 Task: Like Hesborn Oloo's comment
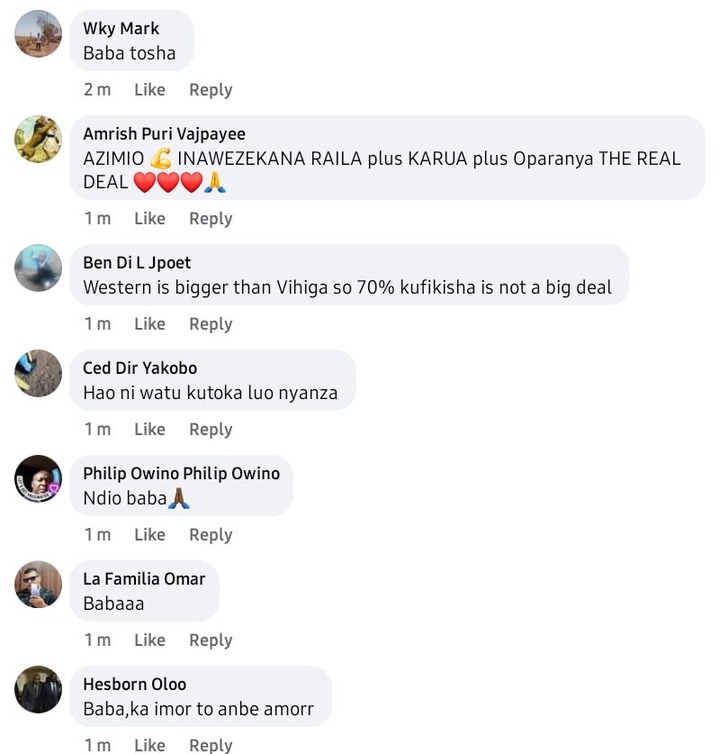[x=150, y=745]
